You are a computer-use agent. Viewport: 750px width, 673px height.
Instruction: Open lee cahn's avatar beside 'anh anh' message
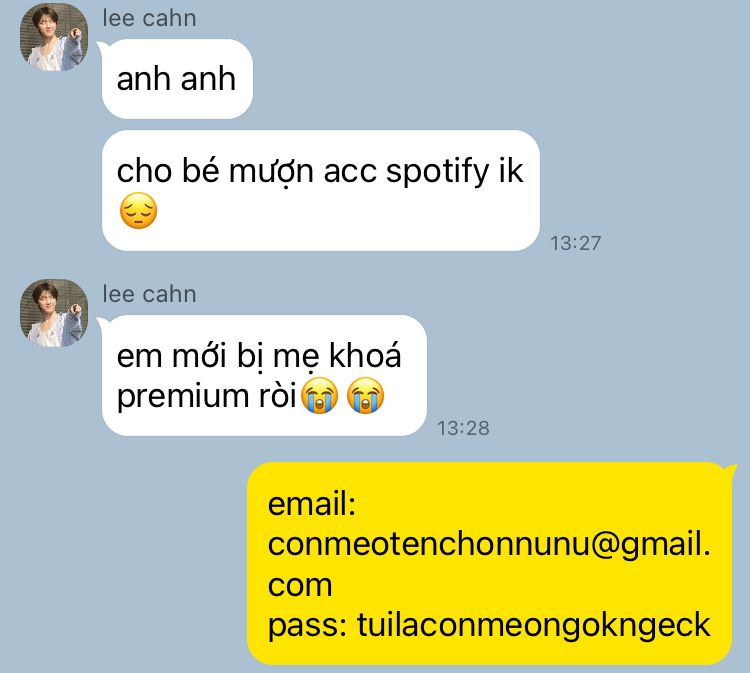54,37
